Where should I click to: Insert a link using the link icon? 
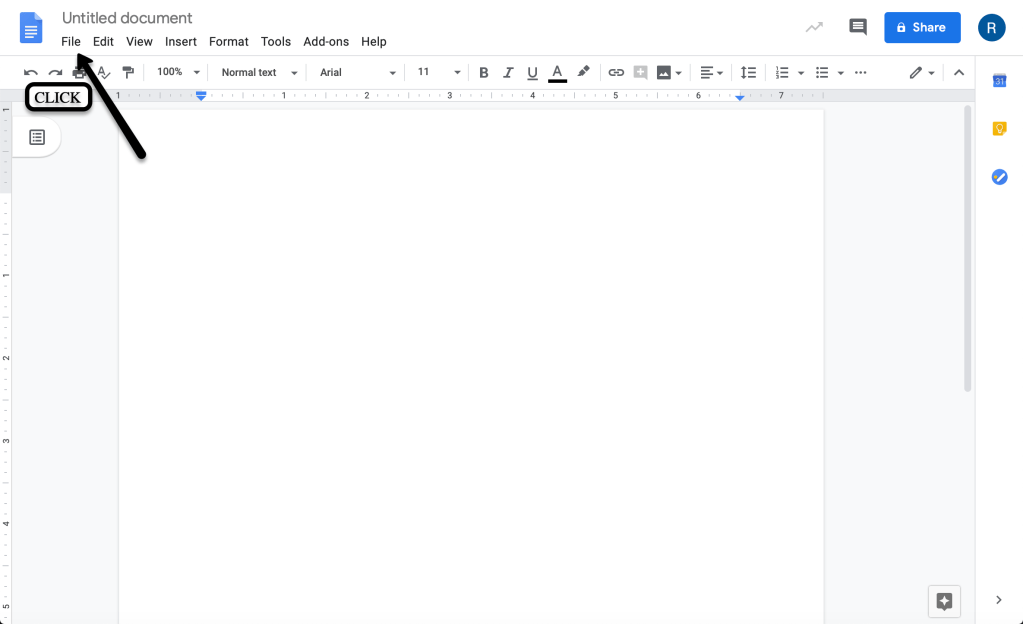(x=616, y=73)
